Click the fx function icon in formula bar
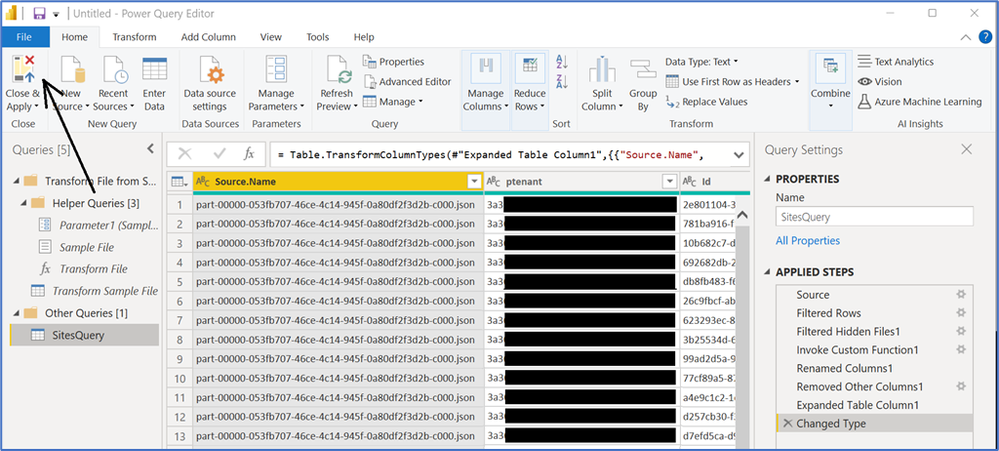999x451 pixels. coord(250,154)
